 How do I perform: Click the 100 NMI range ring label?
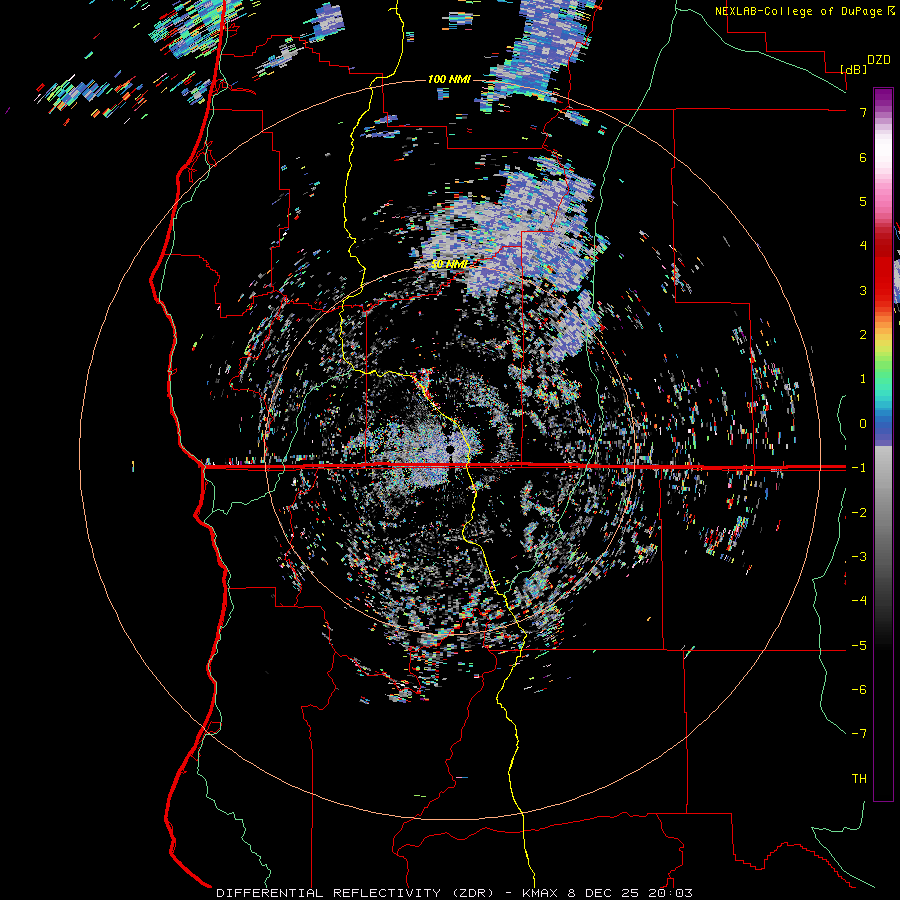(x=449, y=79)
